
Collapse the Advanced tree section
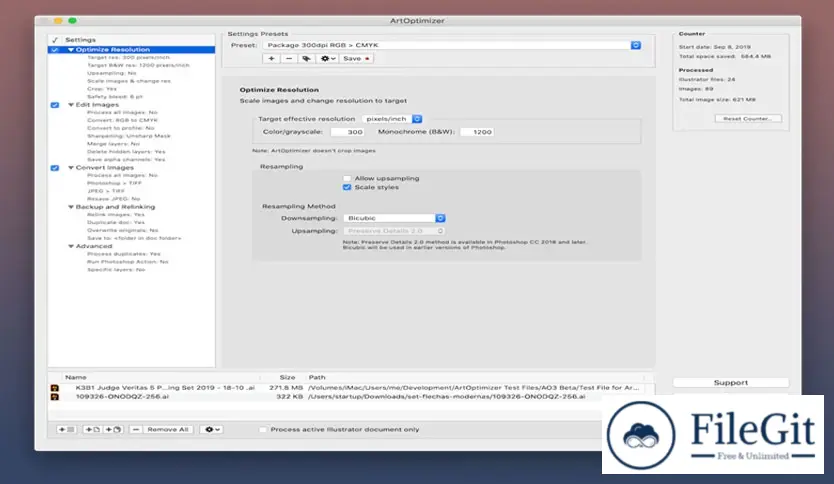[x=71, y=246]
